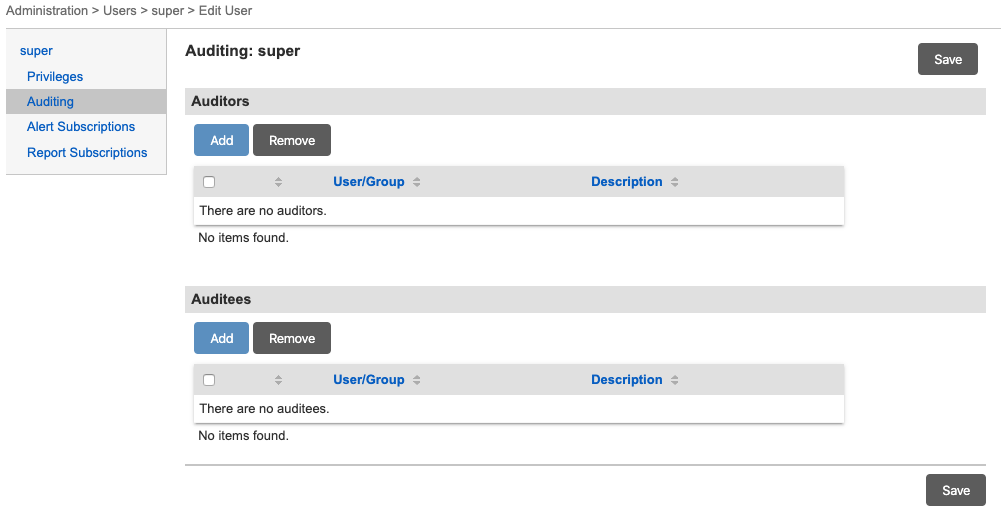Remove selected auditors
The image size is (1001, 523).
(292, 140)
